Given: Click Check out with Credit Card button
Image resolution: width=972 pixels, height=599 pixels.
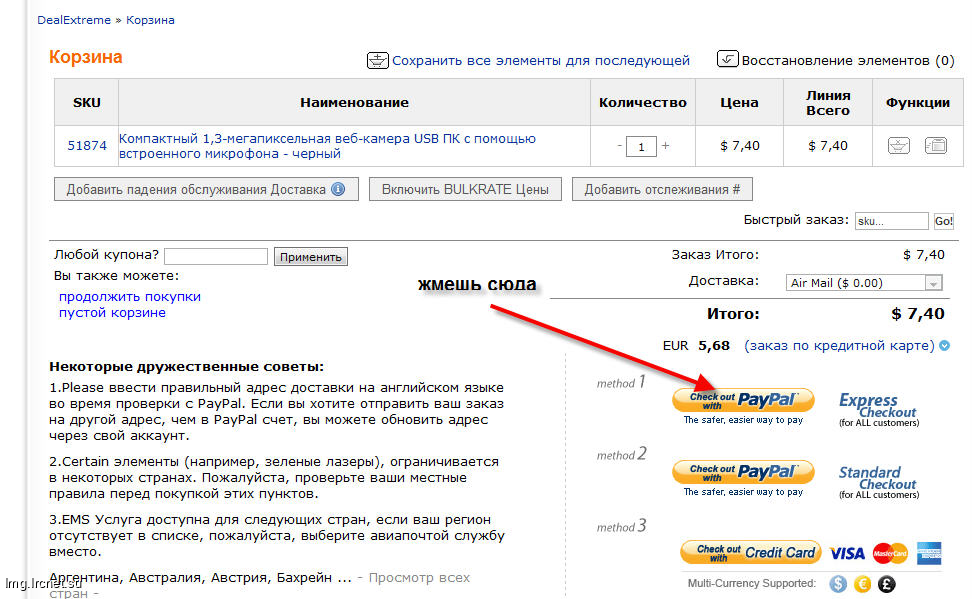Looking at the screenshot, I should pyautogui.click(x=751, y=552).
